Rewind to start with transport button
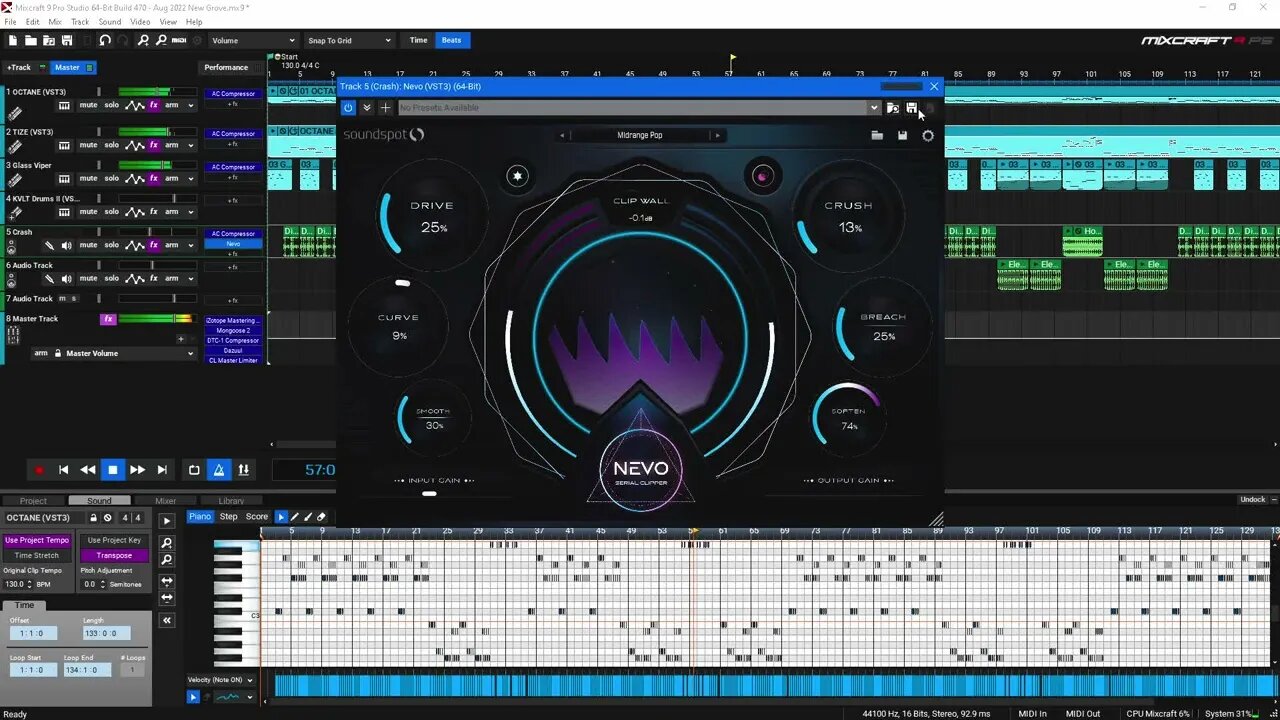Image resolution: width=1280 pixels, height=720 pixels. click(x=63, y=470)
